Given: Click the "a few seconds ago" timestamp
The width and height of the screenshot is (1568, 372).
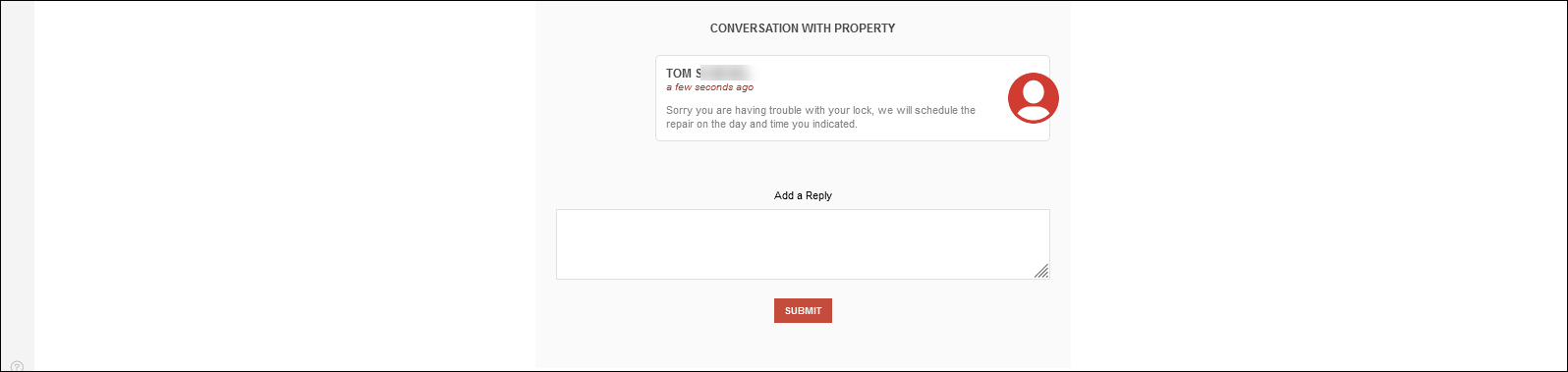Looking at the screenshot, I should click(710, 87).
